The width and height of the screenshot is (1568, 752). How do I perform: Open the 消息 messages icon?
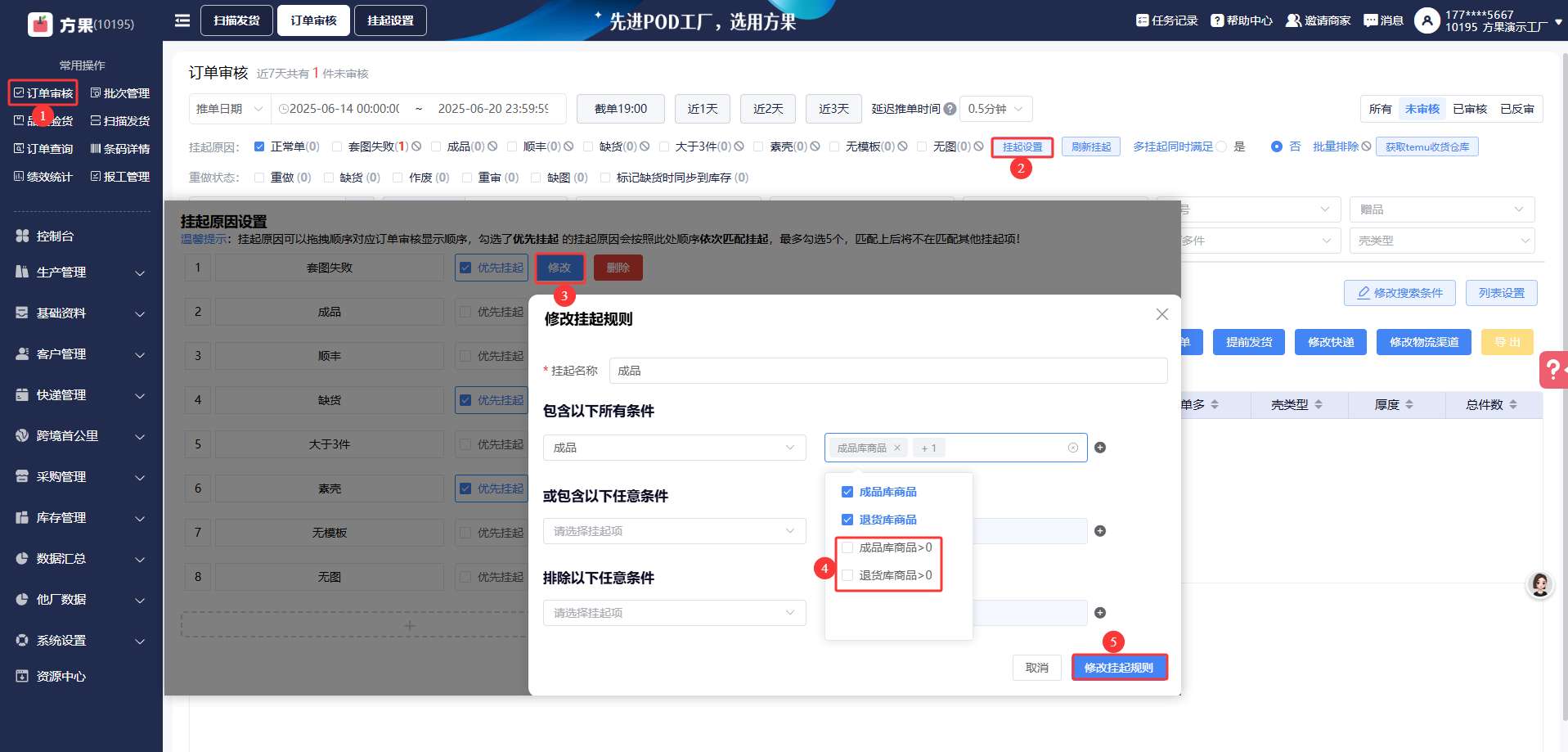pos(1370,20)
